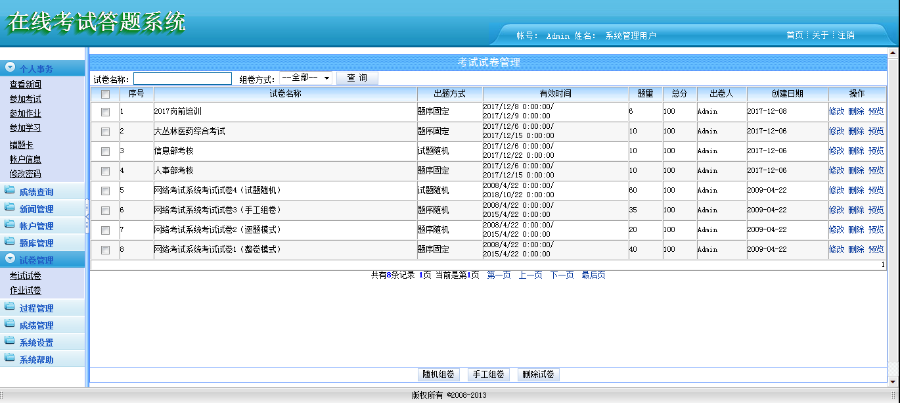Click the 出题方式 column header
The height and width of the screenshot is (403, 900).
[449, 93]
